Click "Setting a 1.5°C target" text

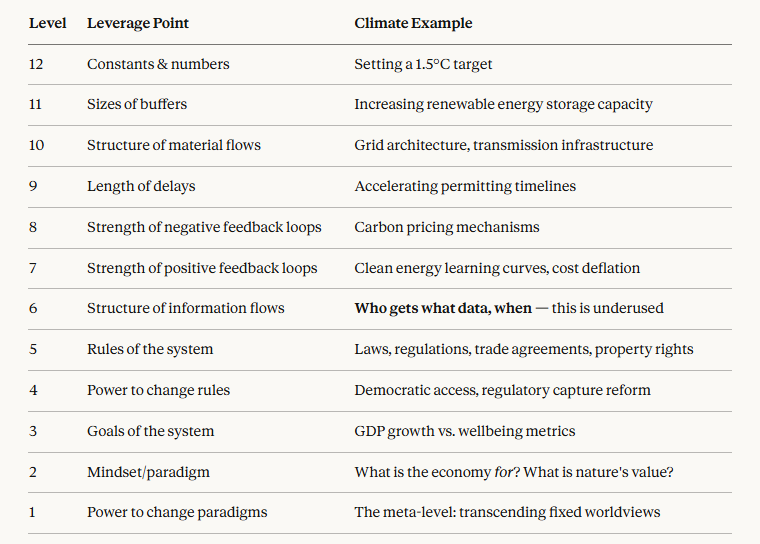[x=423, y=64]
